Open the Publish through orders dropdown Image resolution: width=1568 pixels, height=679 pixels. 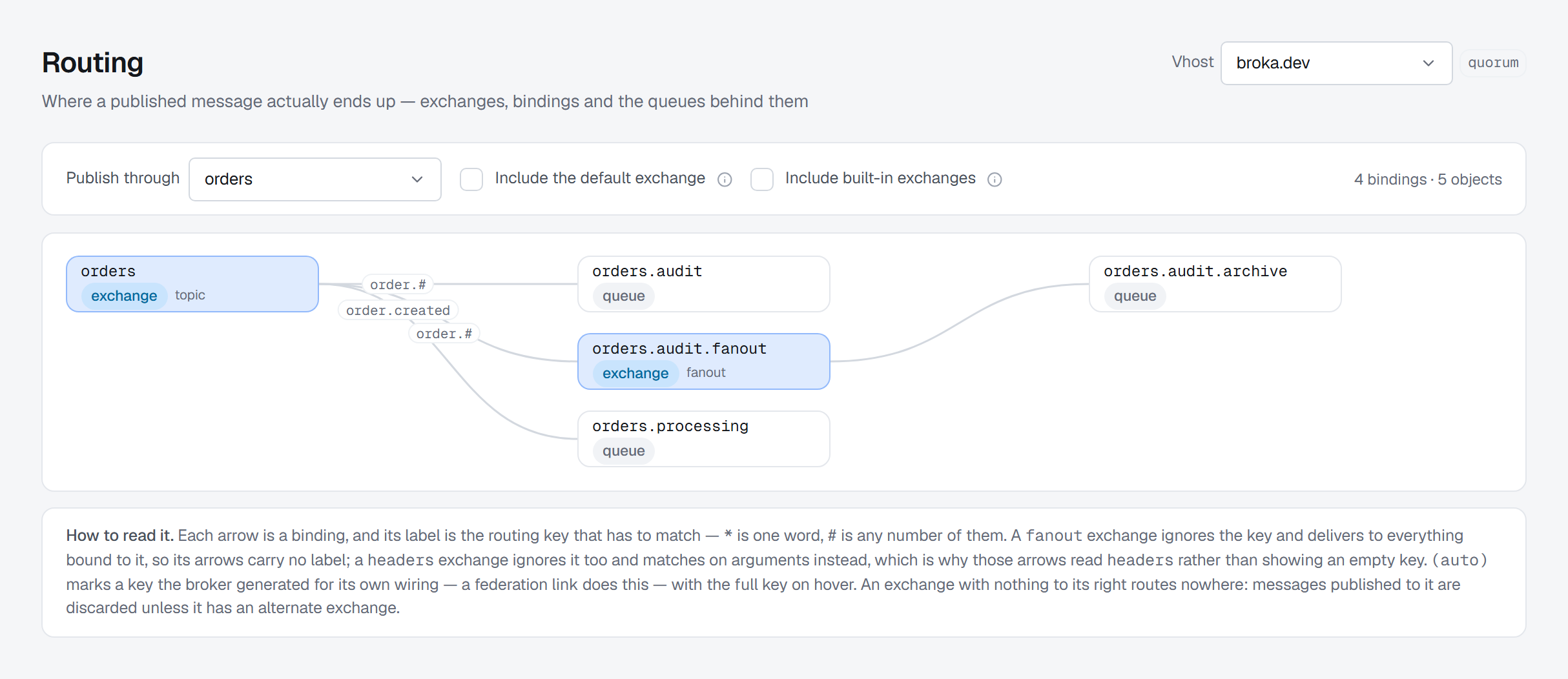[315, 179]
